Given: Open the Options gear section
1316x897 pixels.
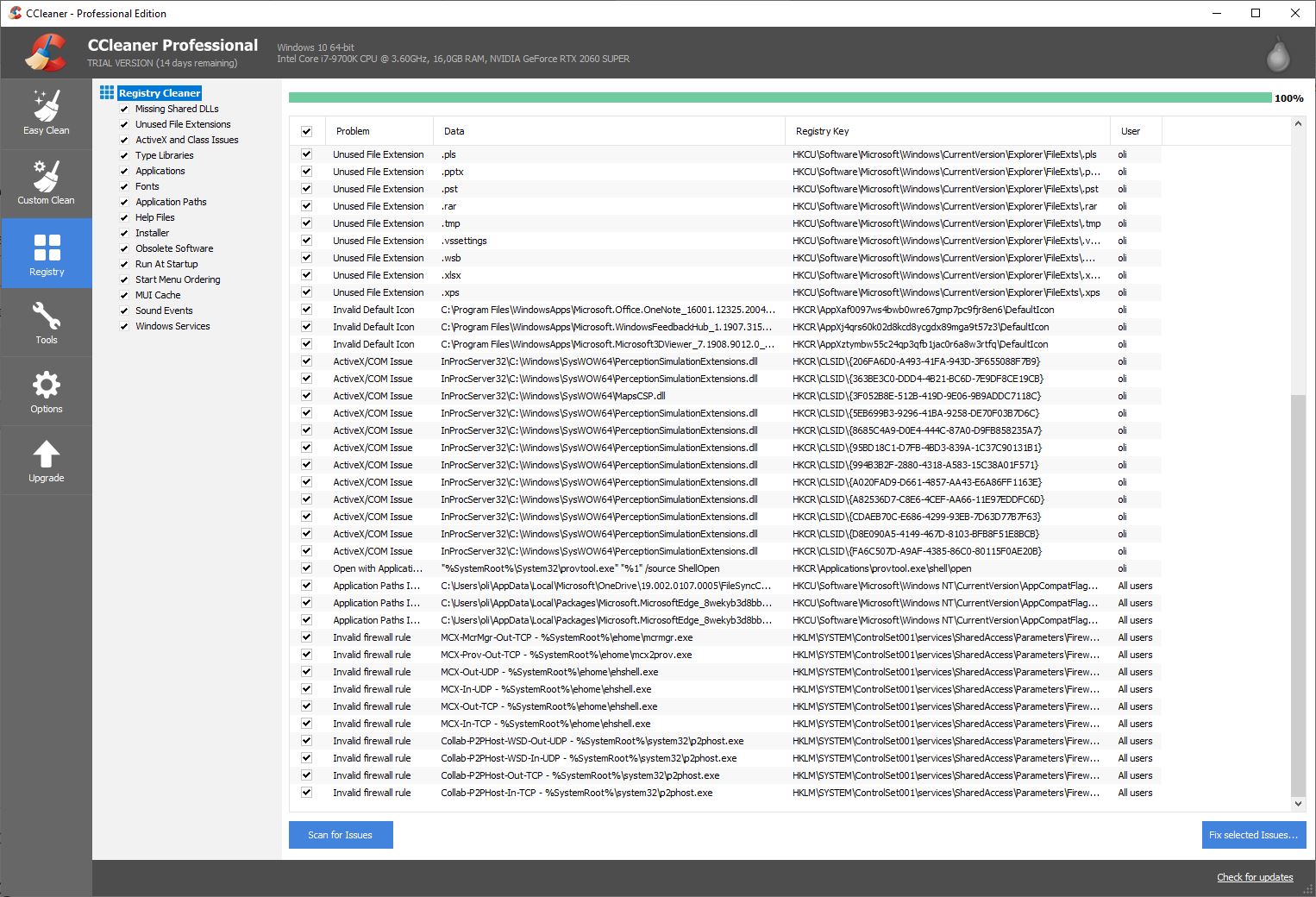Looking at the screenshot, I should coord(46,392).
